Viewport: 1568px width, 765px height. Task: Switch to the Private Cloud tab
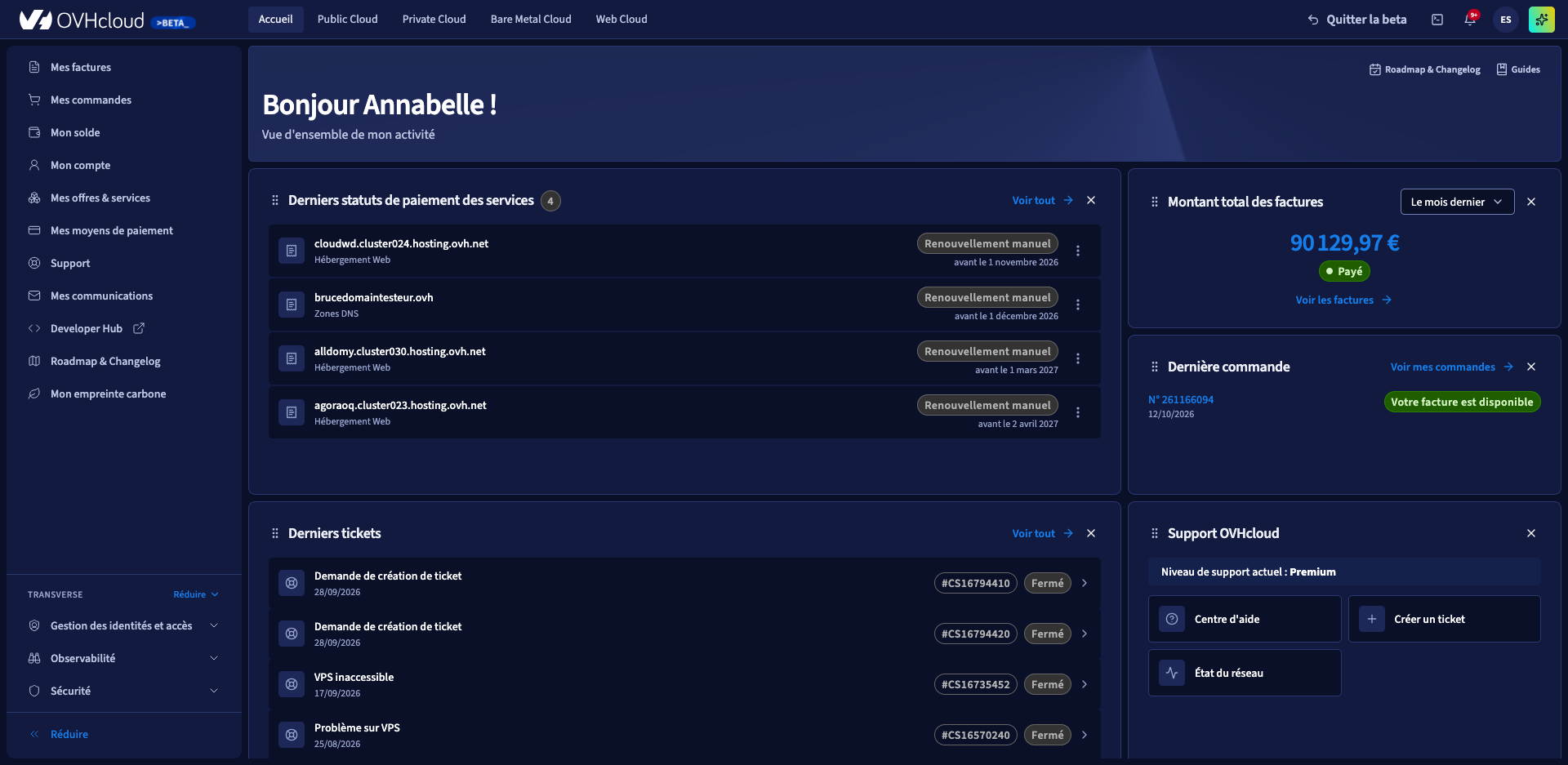point(434,20)
